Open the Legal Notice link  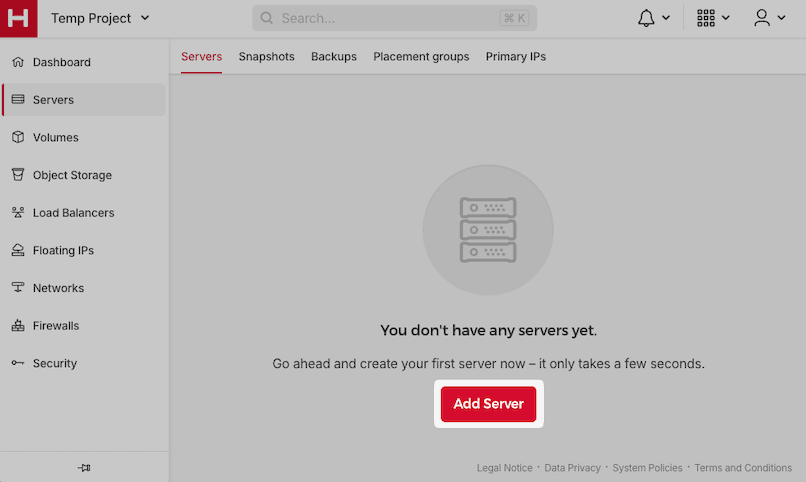click(504, 468)
